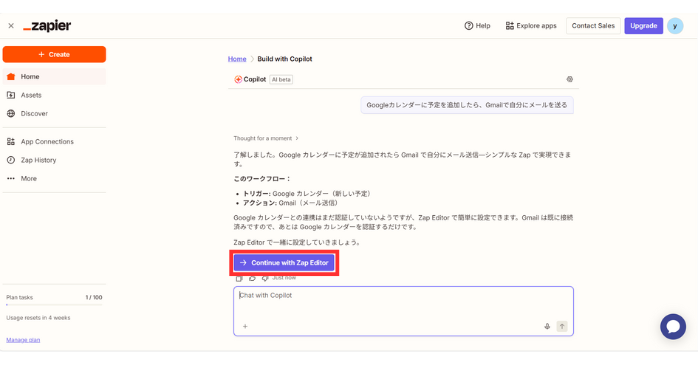Follow the Home breadcrumb link
This screenshot has width=698, height=365.
237,59
